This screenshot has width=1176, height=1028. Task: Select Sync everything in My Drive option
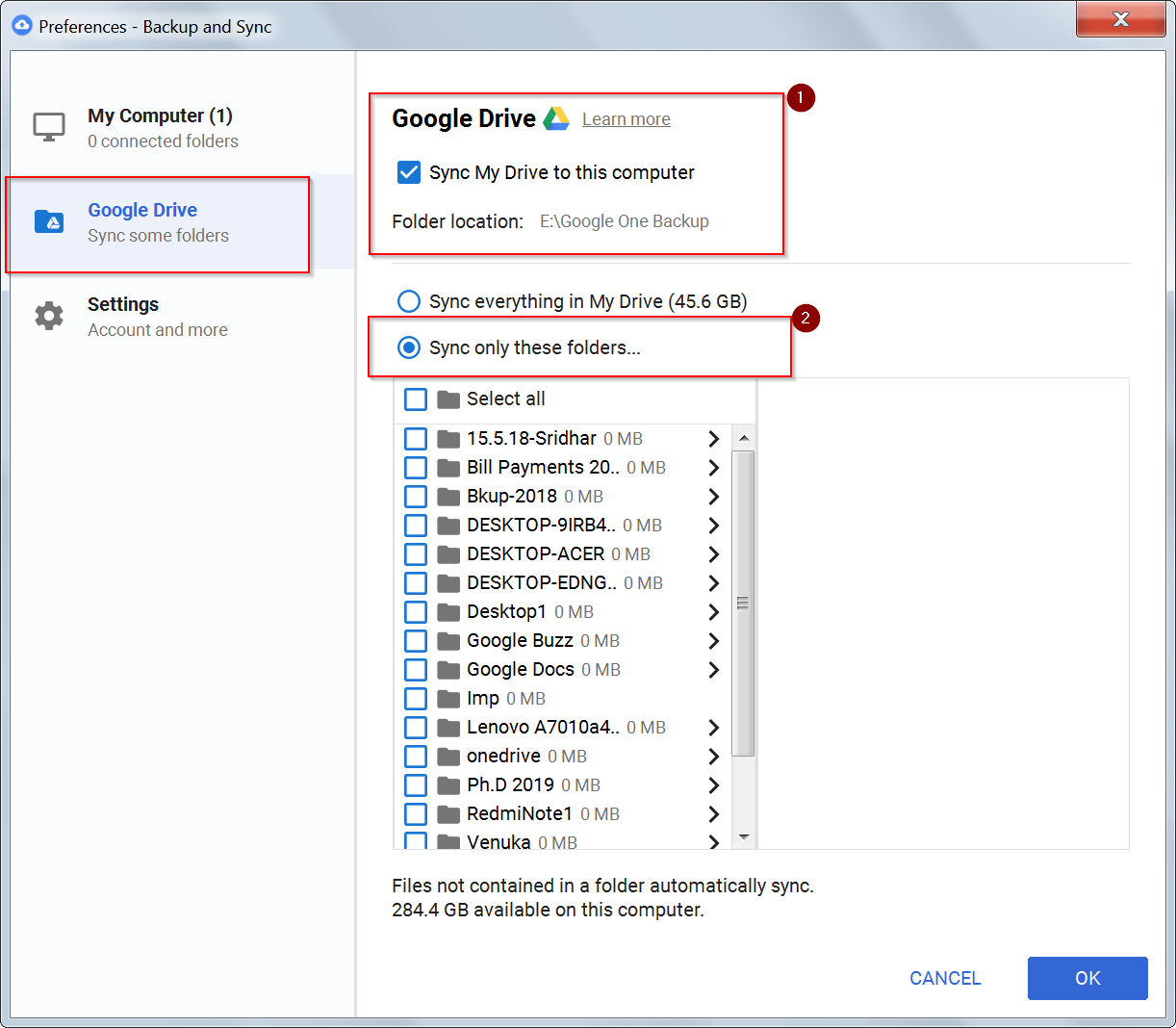[x=409, y=301]
